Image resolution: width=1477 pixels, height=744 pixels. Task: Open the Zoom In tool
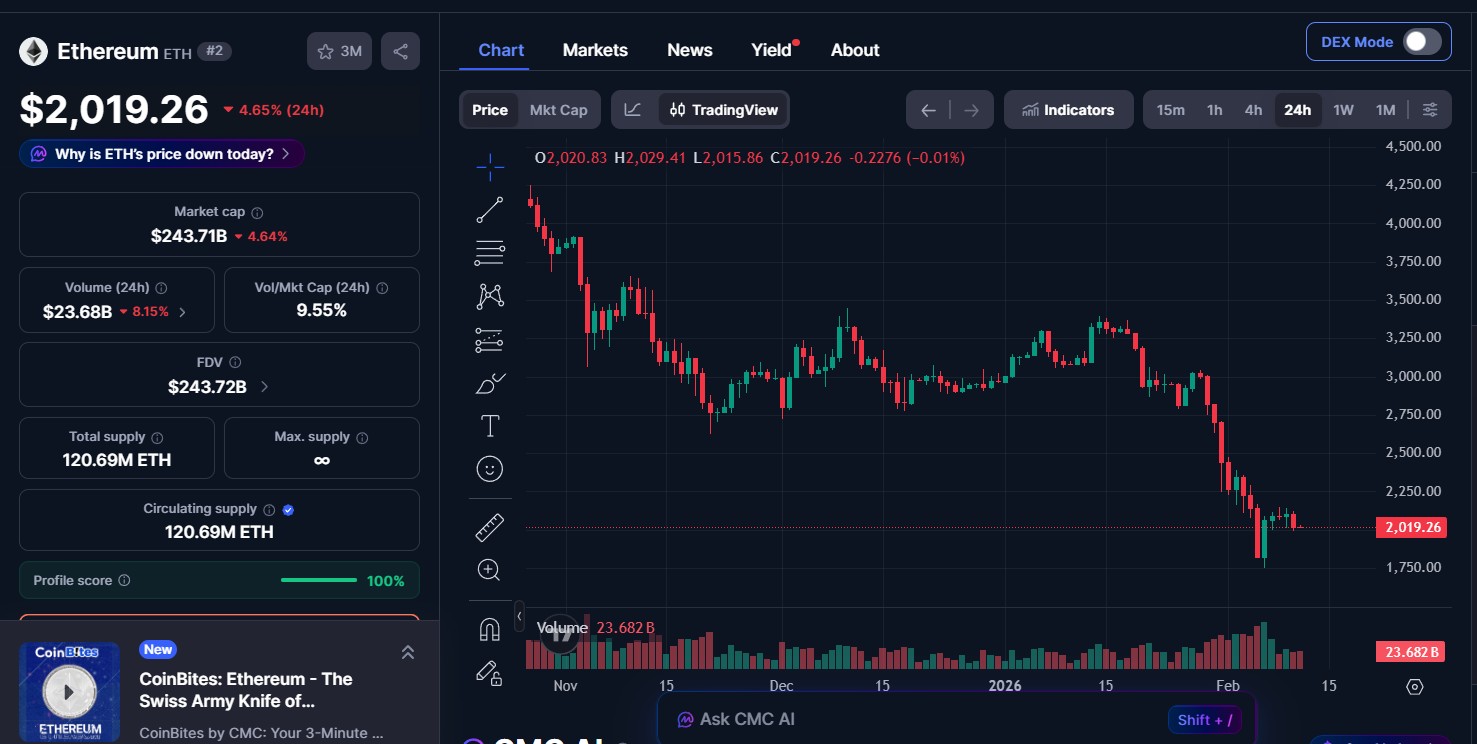coord(489,569)
